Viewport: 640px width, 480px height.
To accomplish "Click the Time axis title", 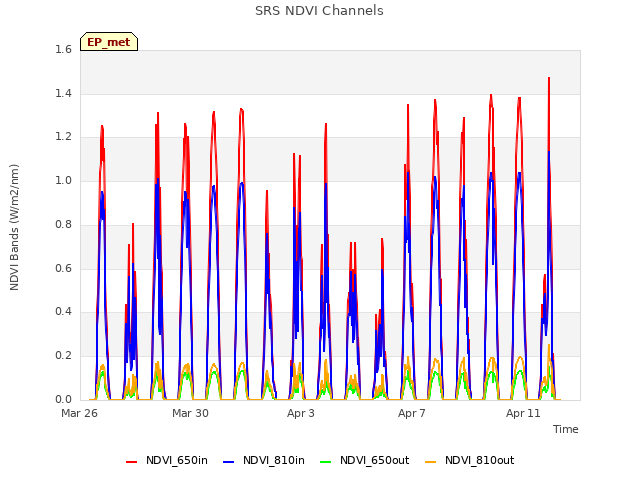I will (566, 429).
